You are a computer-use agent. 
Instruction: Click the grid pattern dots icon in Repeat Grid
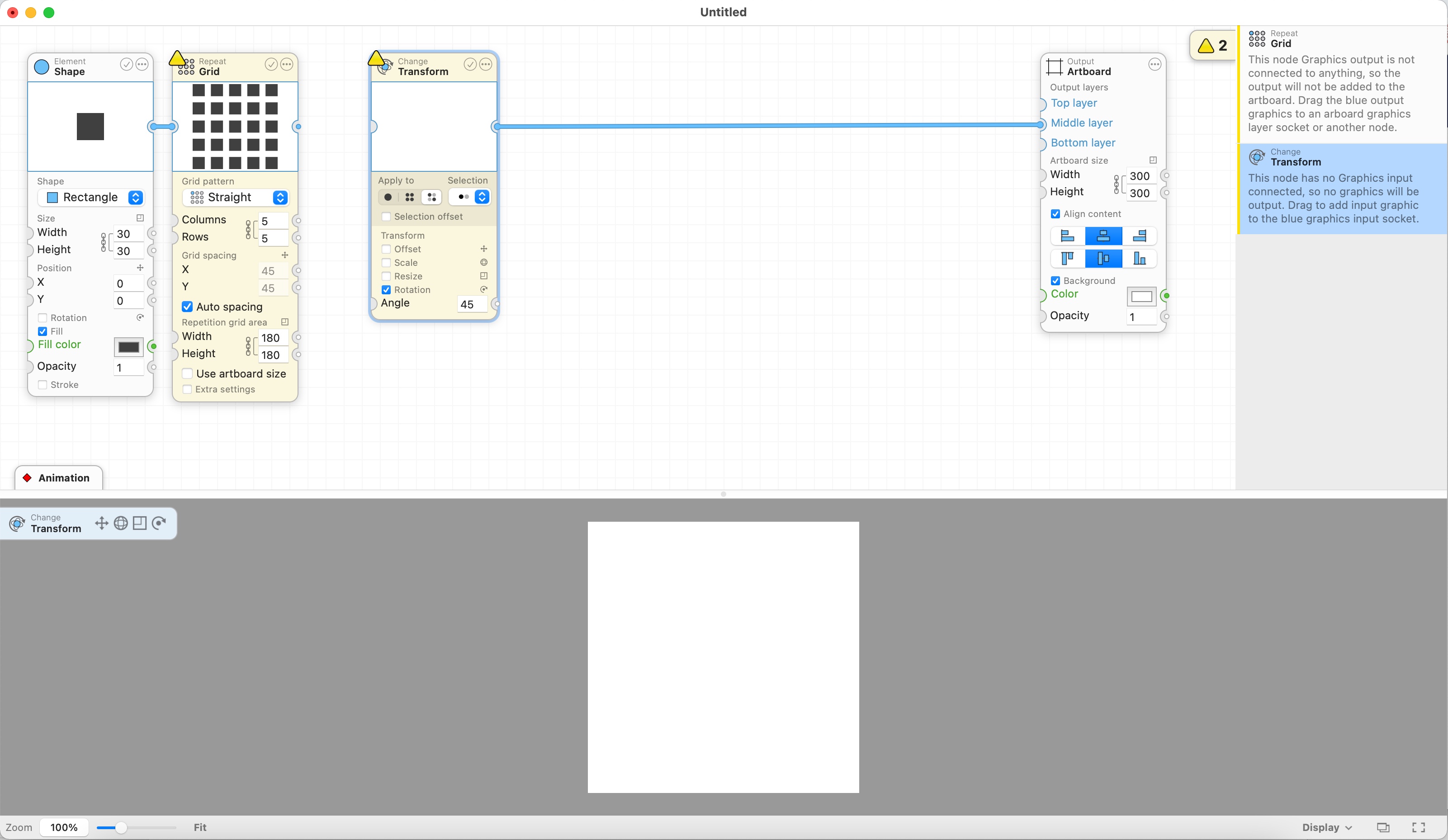click(x=197, y=197)
